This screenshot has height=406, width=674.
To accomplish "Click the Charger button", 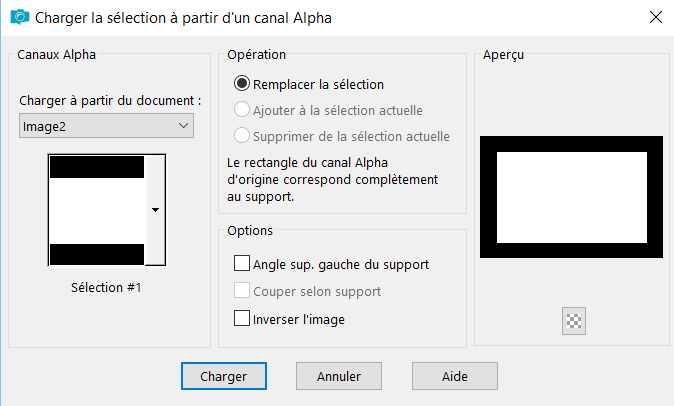I will 224,376.
